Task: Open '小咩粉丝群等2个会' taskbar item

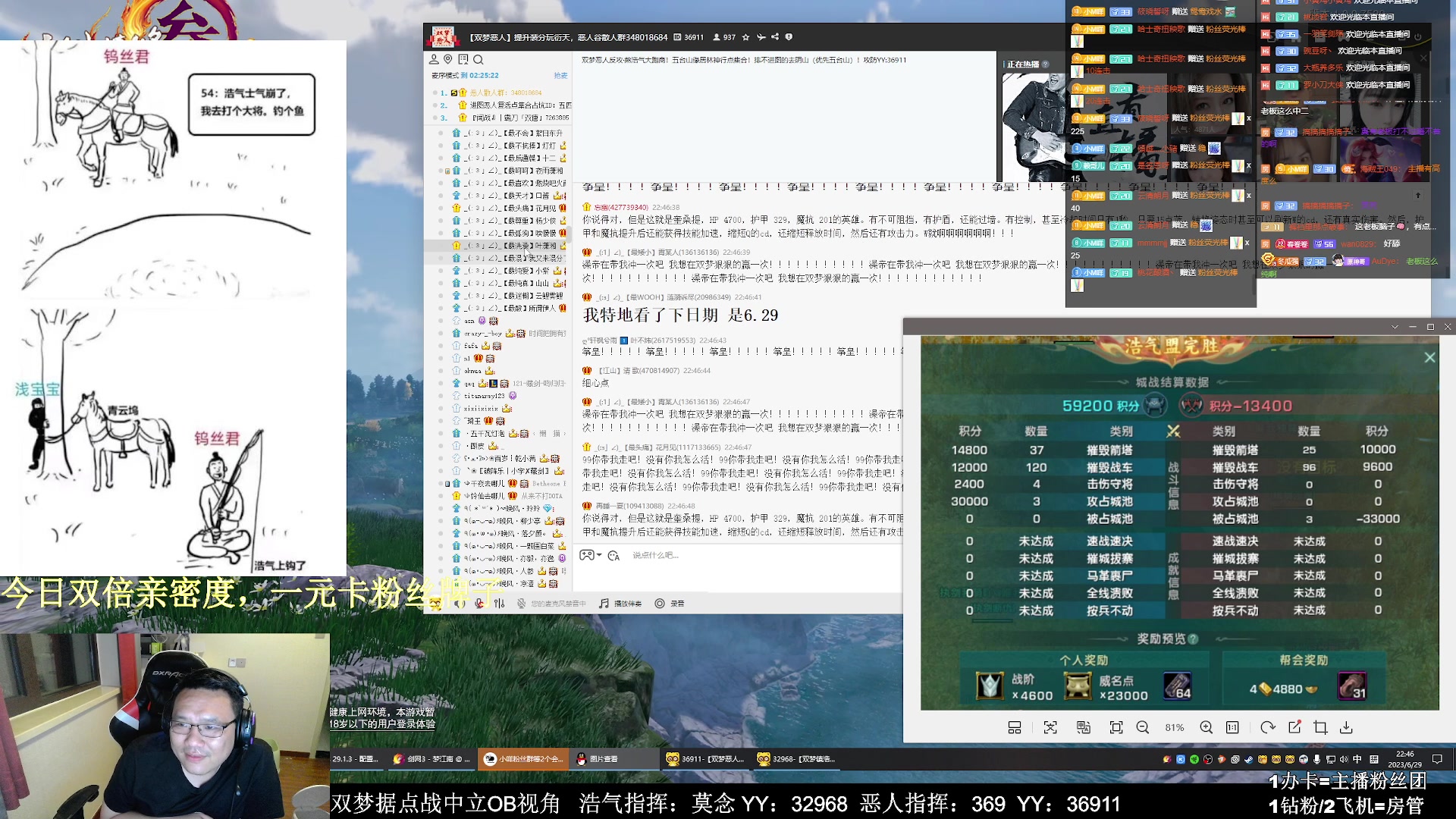Action: 524,759
